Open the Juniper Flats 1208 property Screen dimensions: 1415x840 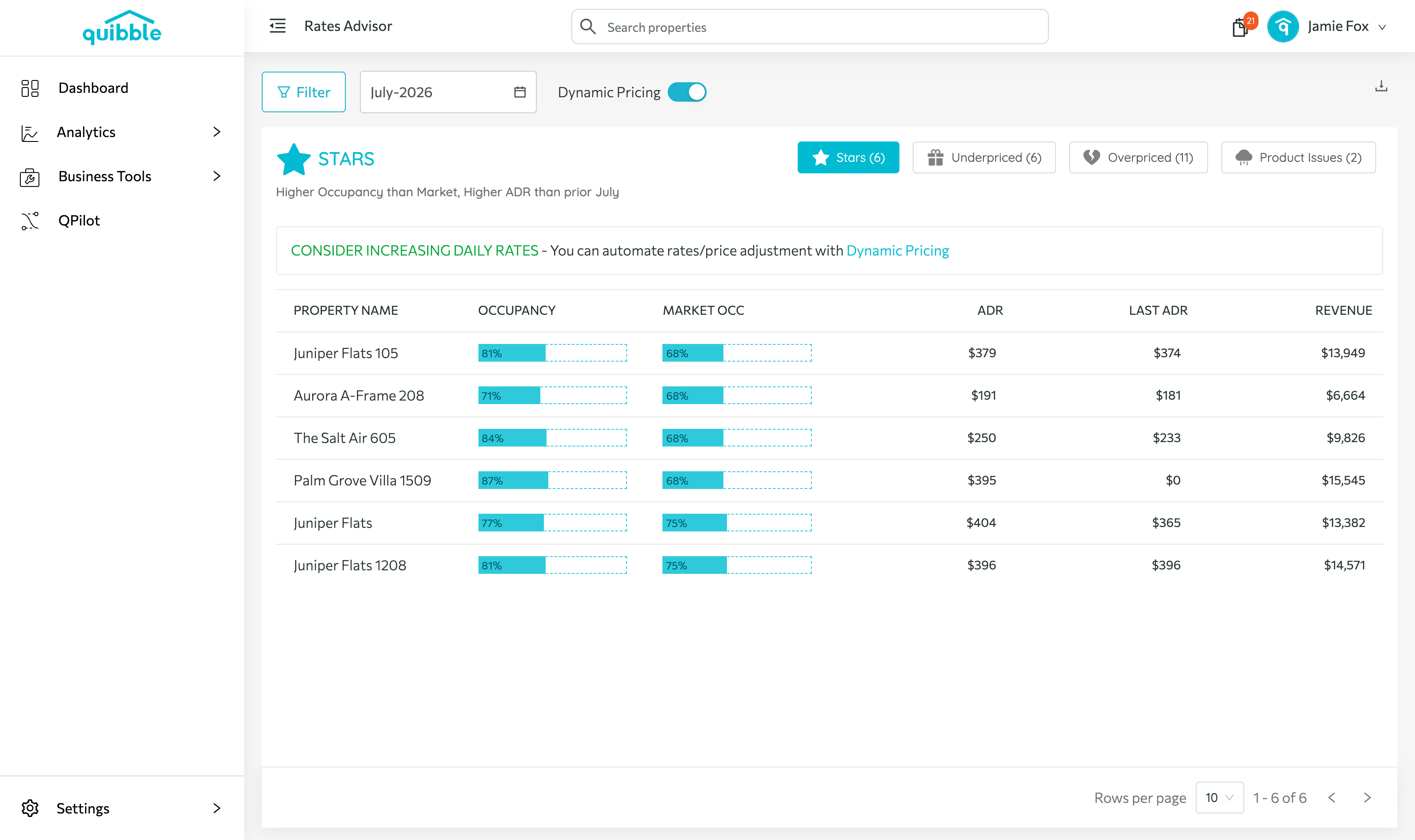click(x=350, y=565)
